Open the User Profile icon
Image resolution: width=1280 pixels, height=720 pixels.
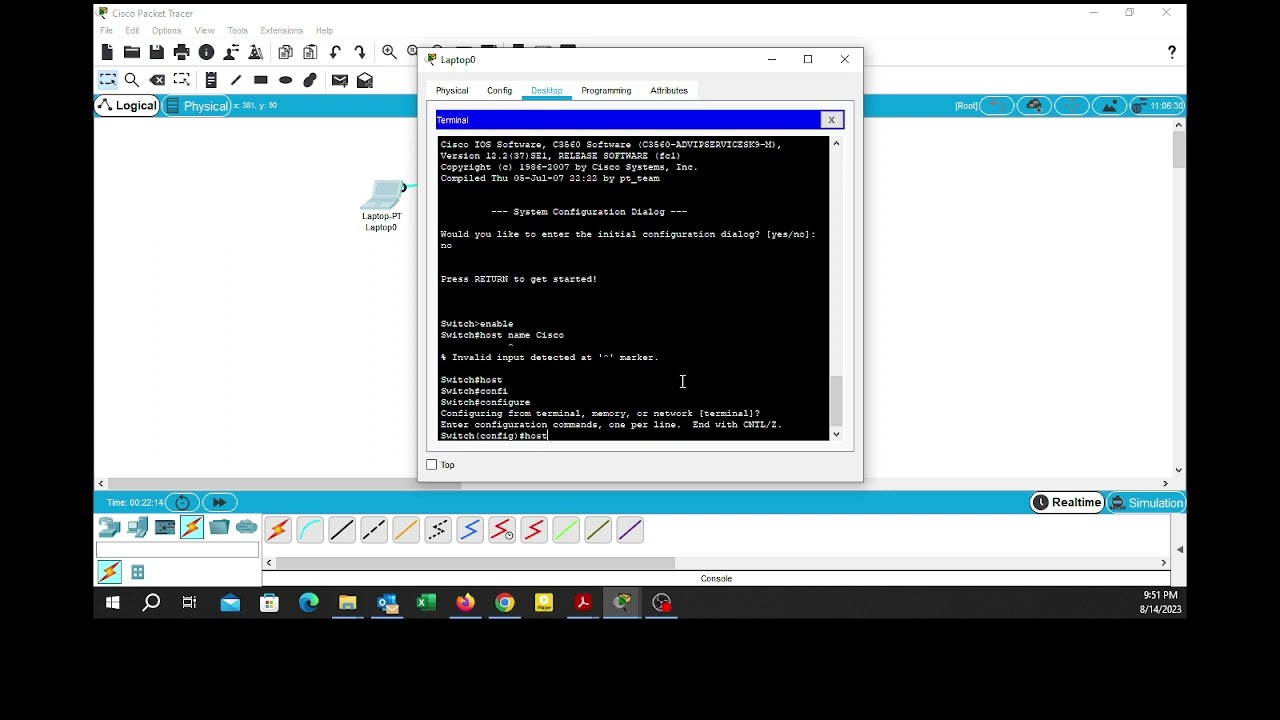coord(231,52)
